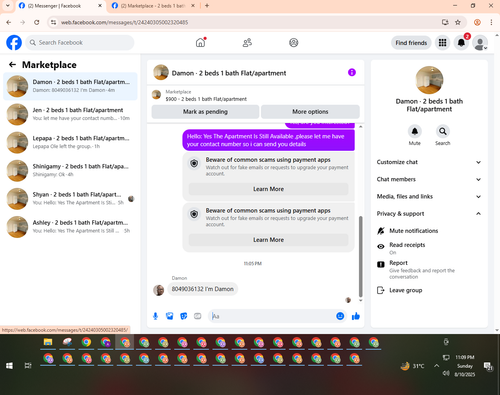The height and width of the screenshot is (395, 500).
Task: Click the voice clip microphone icon
Action: 155,316
